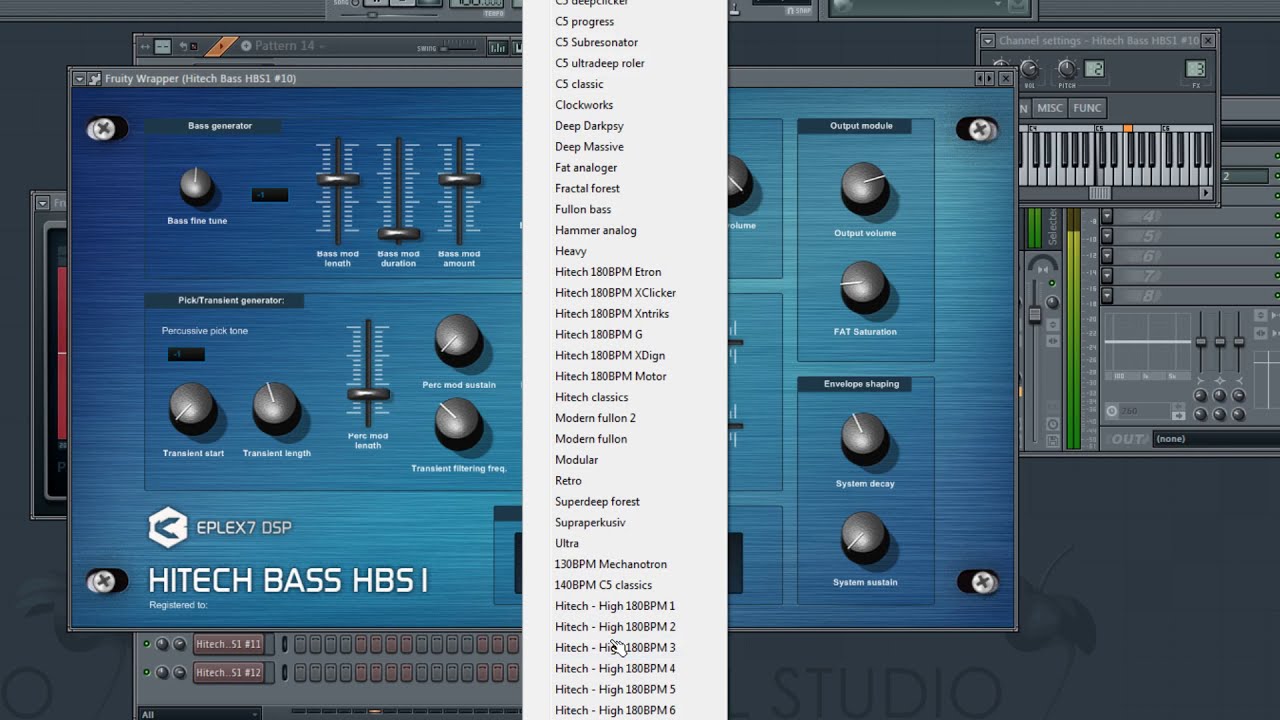Viewport: 1280px width, 720px height.
Task: Choose preset Superdeep forest
Action: pyautogui.click(x=597, y=502)
